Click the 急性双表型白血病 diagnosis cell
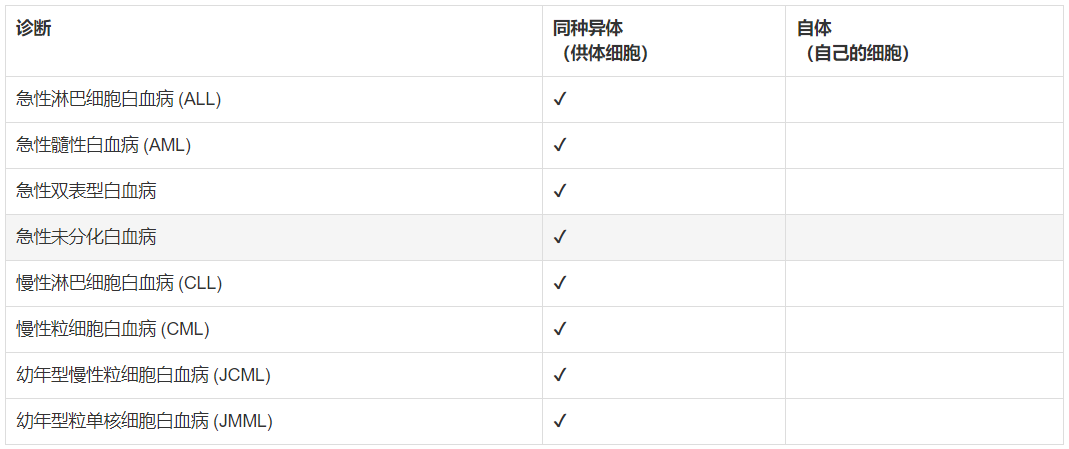 [x=87, y=191]
